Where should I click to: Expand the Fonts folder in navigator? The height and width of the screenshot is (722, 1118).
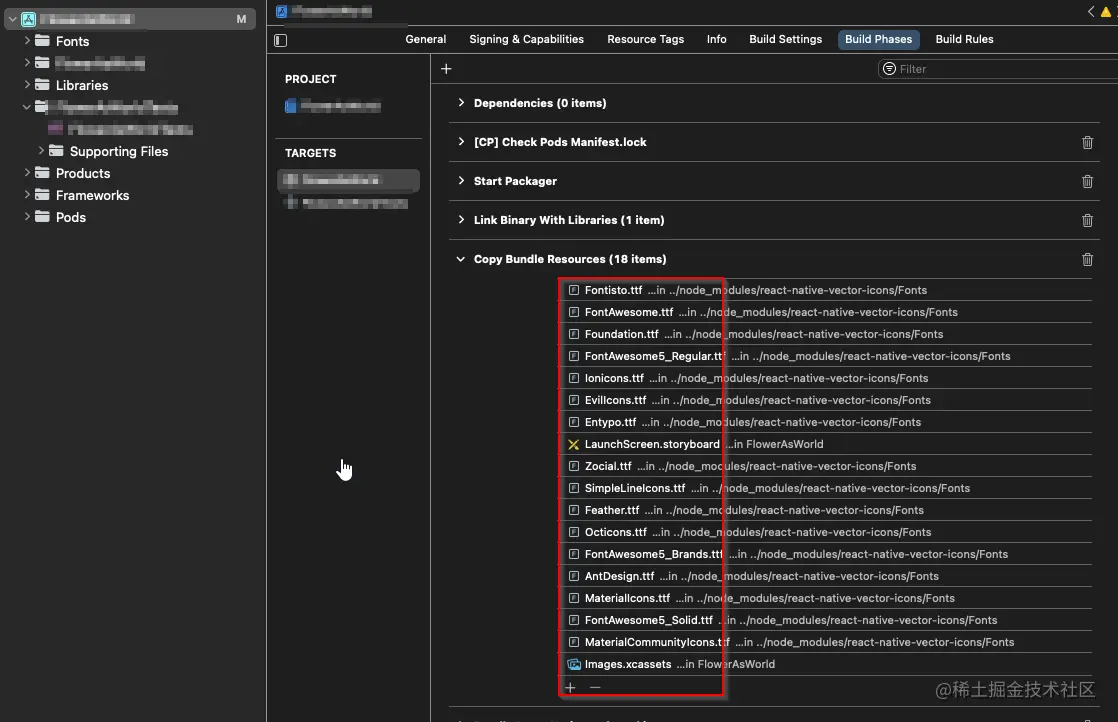click(27, 41)
